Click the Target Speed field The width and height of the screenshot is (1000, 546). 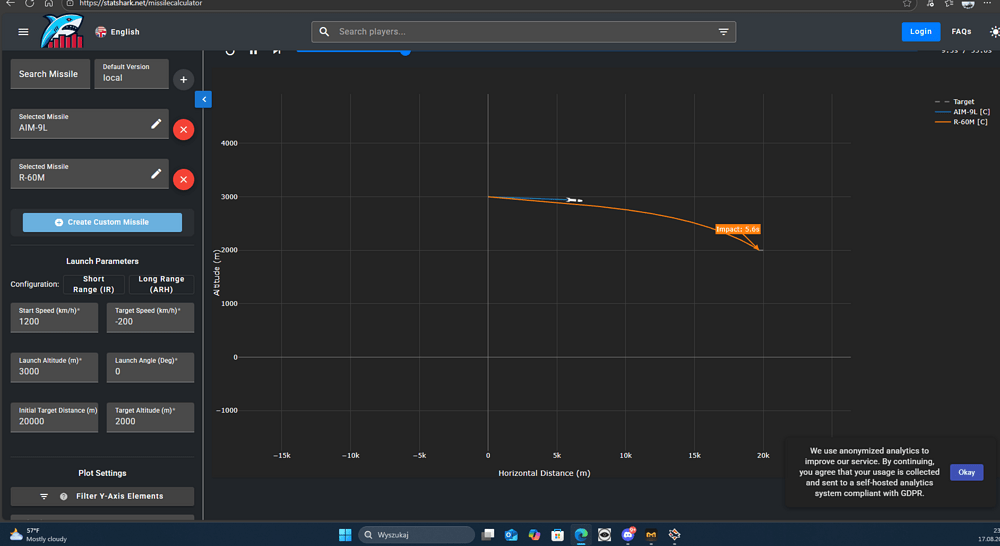point(151,317)
